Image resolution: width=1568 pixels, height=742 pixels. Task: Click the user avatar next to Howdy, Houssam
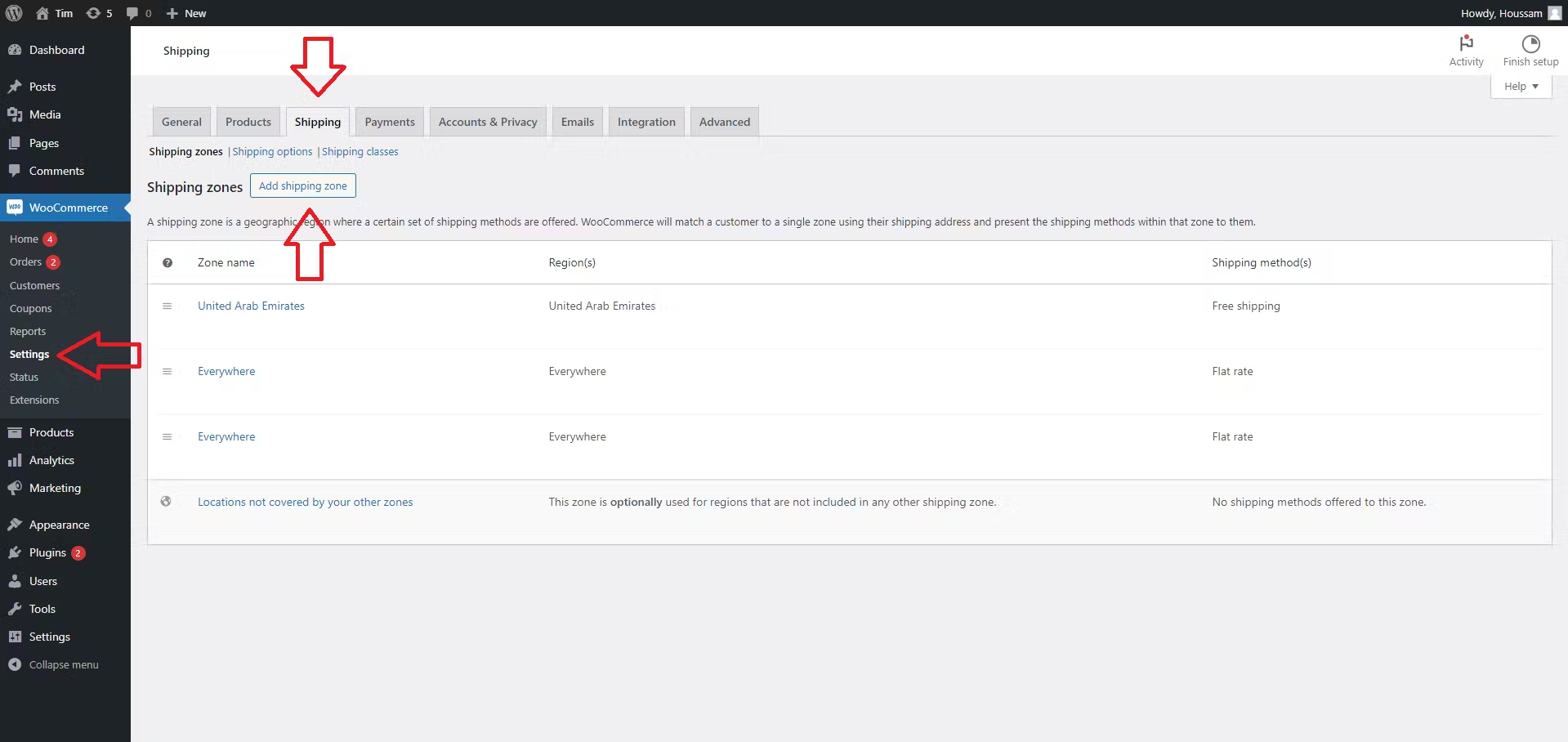1554,13
